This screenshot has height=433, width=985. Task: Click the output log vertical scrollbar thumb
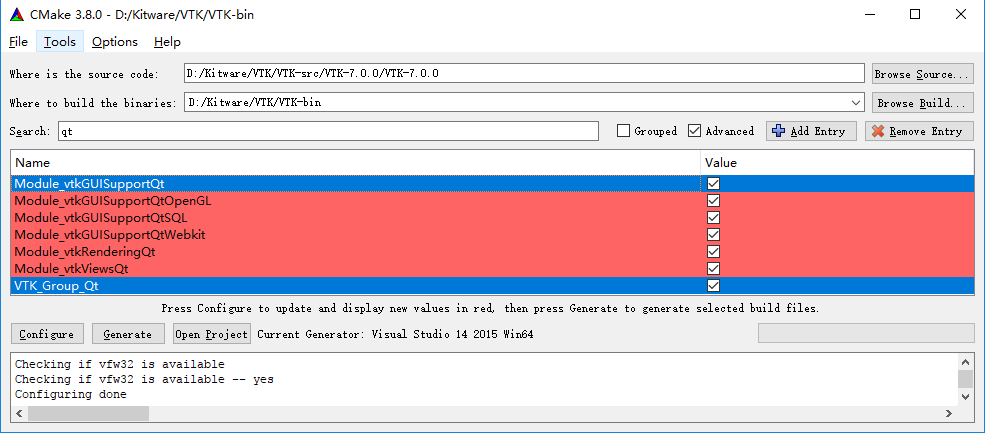point(966,379)
